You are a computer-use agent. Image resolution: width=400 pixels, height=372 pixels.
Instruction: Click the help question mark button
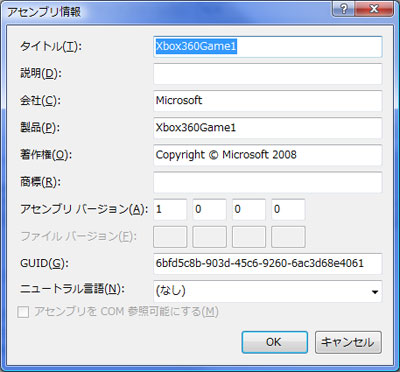click(x=344, y=9)
